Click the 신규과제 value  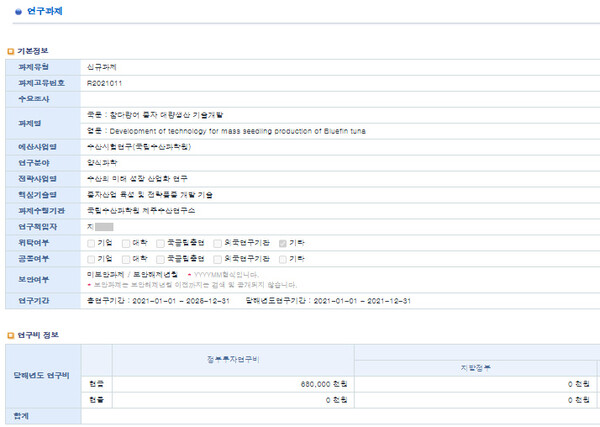101,67
